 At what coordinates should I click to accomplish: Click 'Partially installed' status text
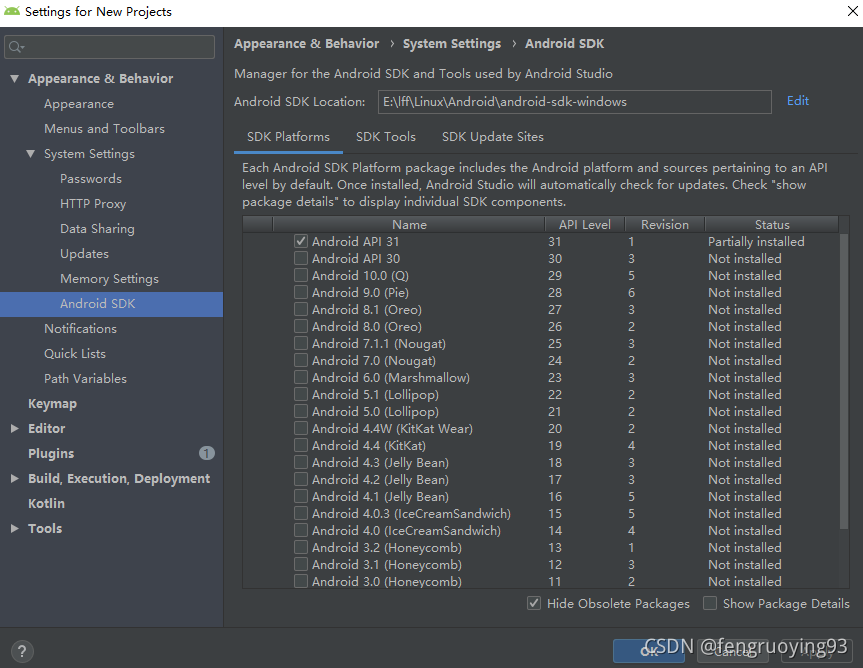[756, 242]
